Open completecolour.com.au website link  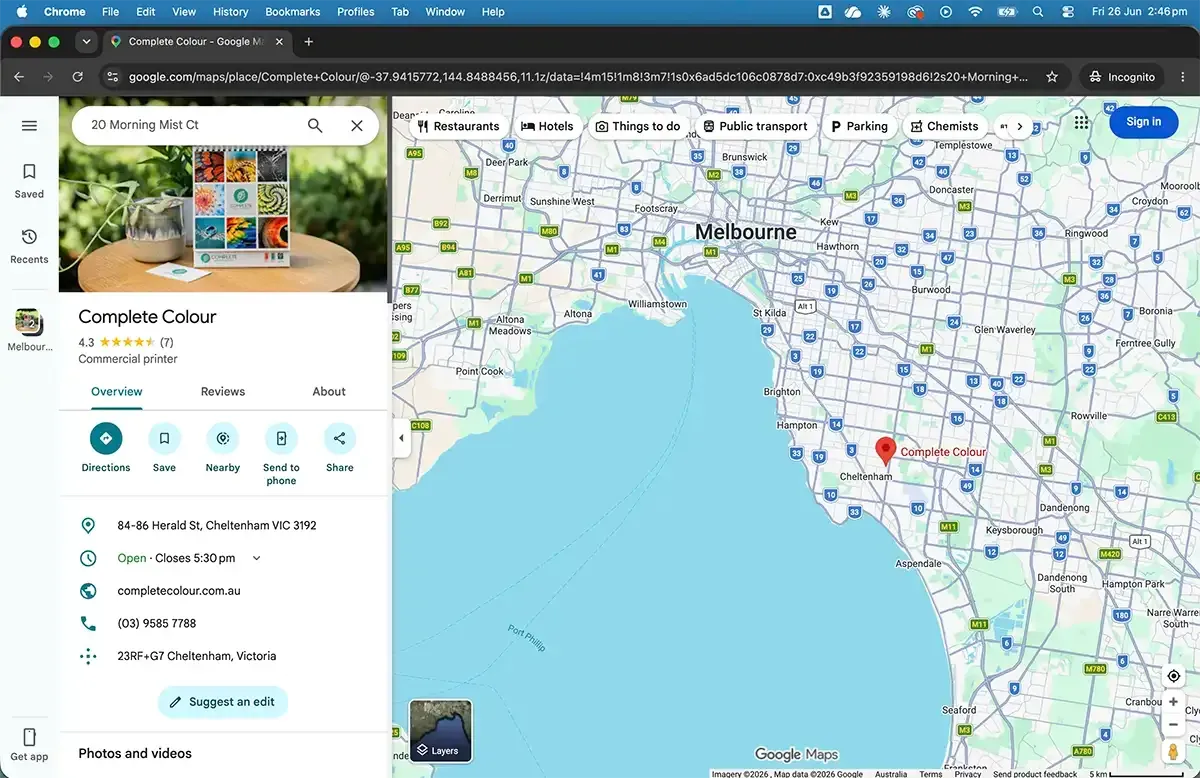179,591
